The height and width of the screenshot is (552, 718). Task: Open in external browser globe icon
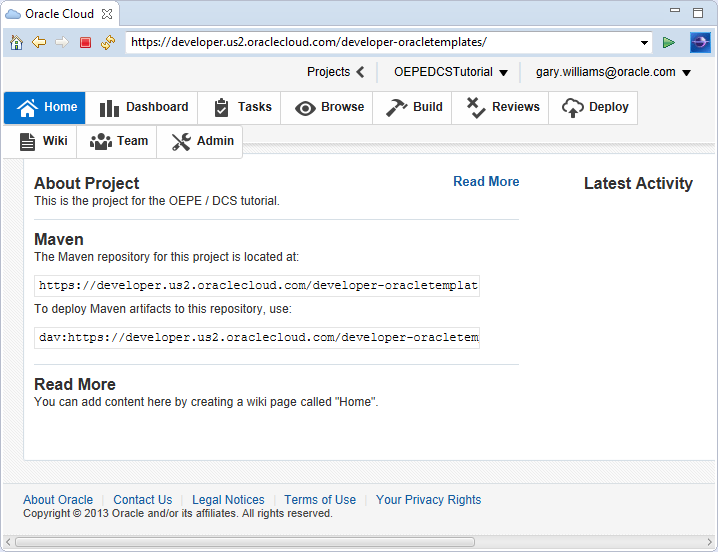click(x=700, y=43)
